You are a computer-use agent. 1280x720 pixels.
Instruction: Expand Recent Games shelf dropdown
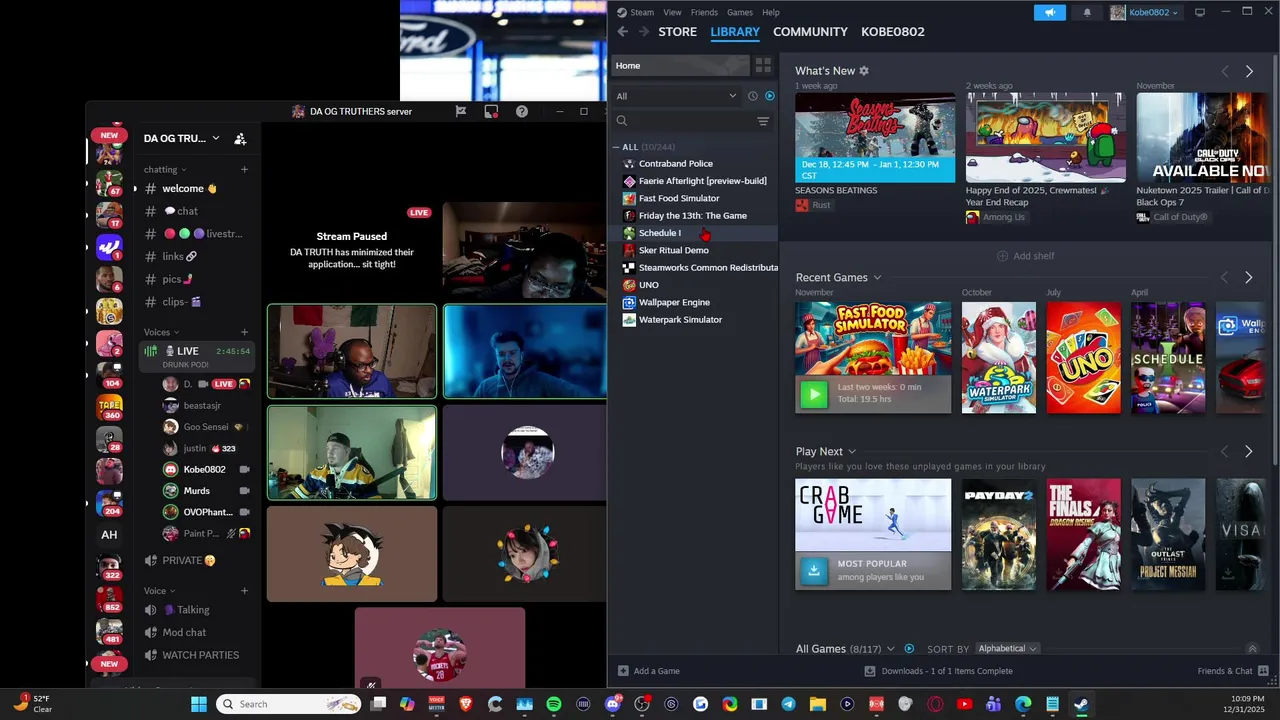pos(877,278)
